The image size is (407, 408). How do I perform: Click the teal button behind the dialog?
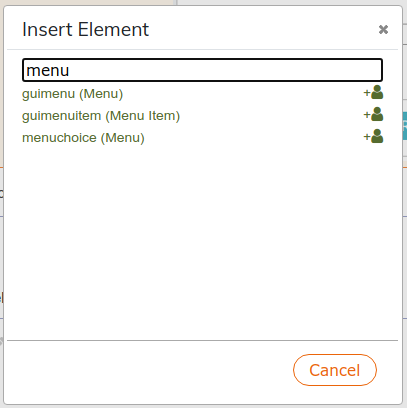(x=405, y=126)
